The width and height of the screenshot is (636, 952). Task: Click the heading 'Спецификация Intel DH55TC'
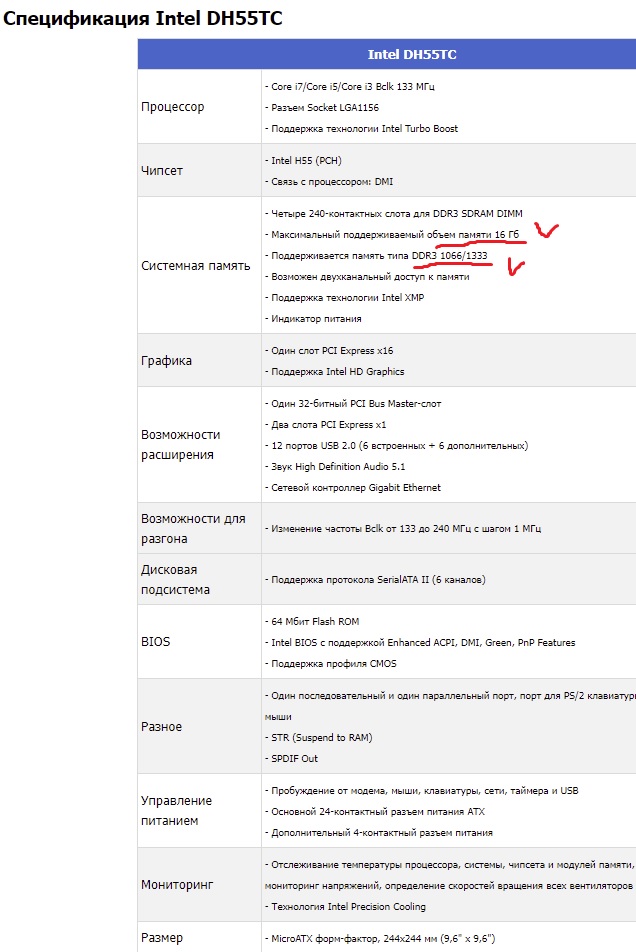[143, 19]
